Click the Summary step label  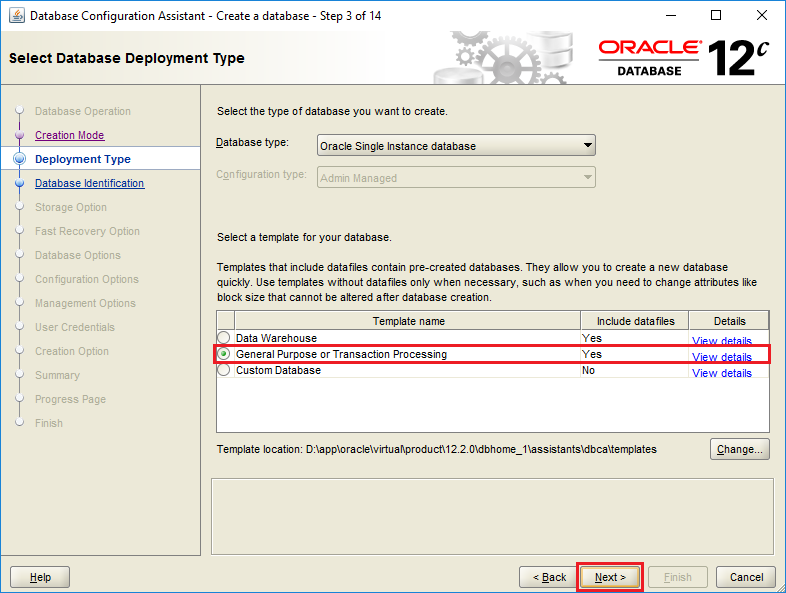pos(57,375)
